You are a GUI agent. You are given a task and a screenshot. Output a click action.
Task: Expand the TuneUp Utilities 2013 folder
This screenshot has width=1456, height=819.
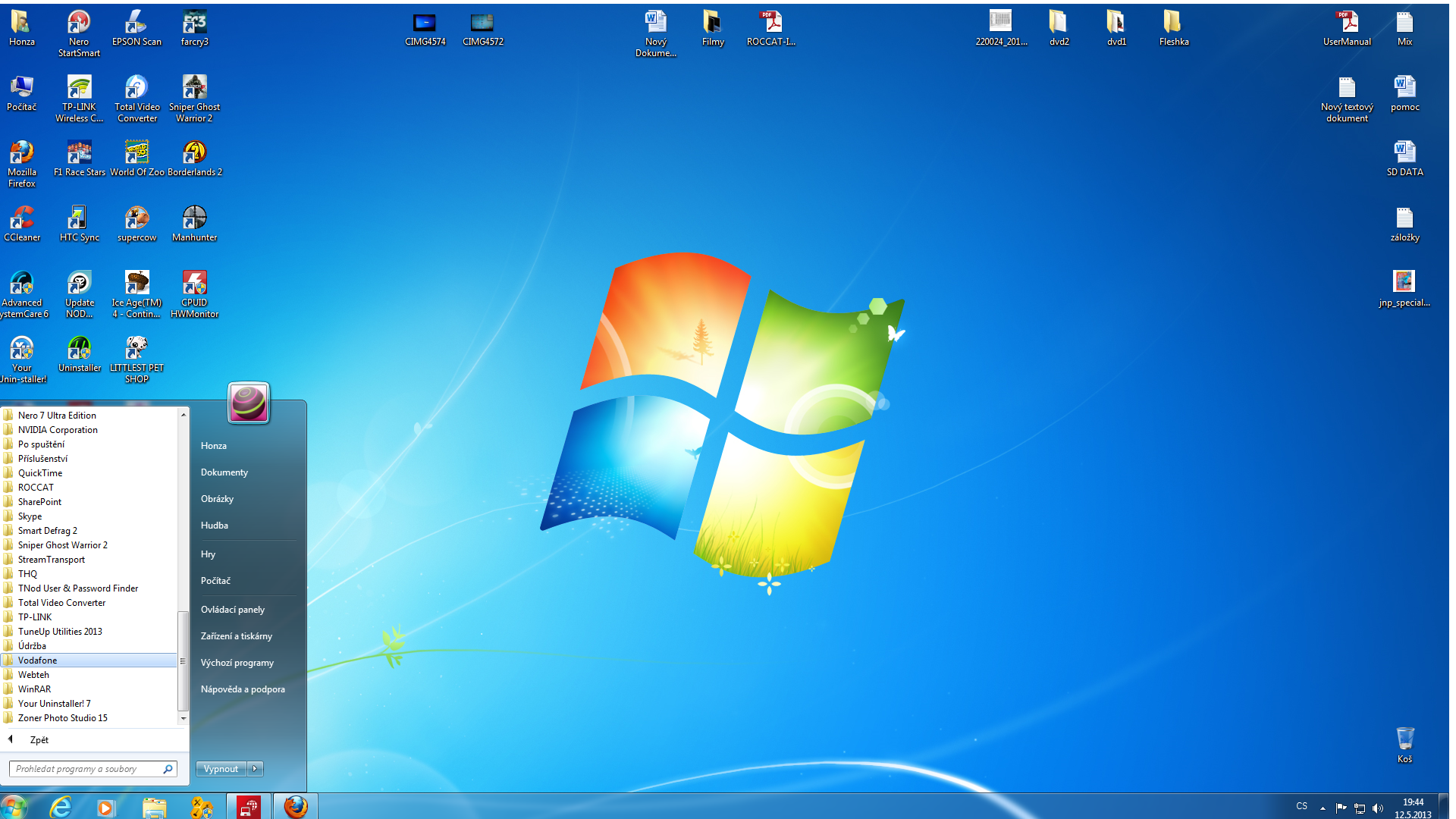60,632
